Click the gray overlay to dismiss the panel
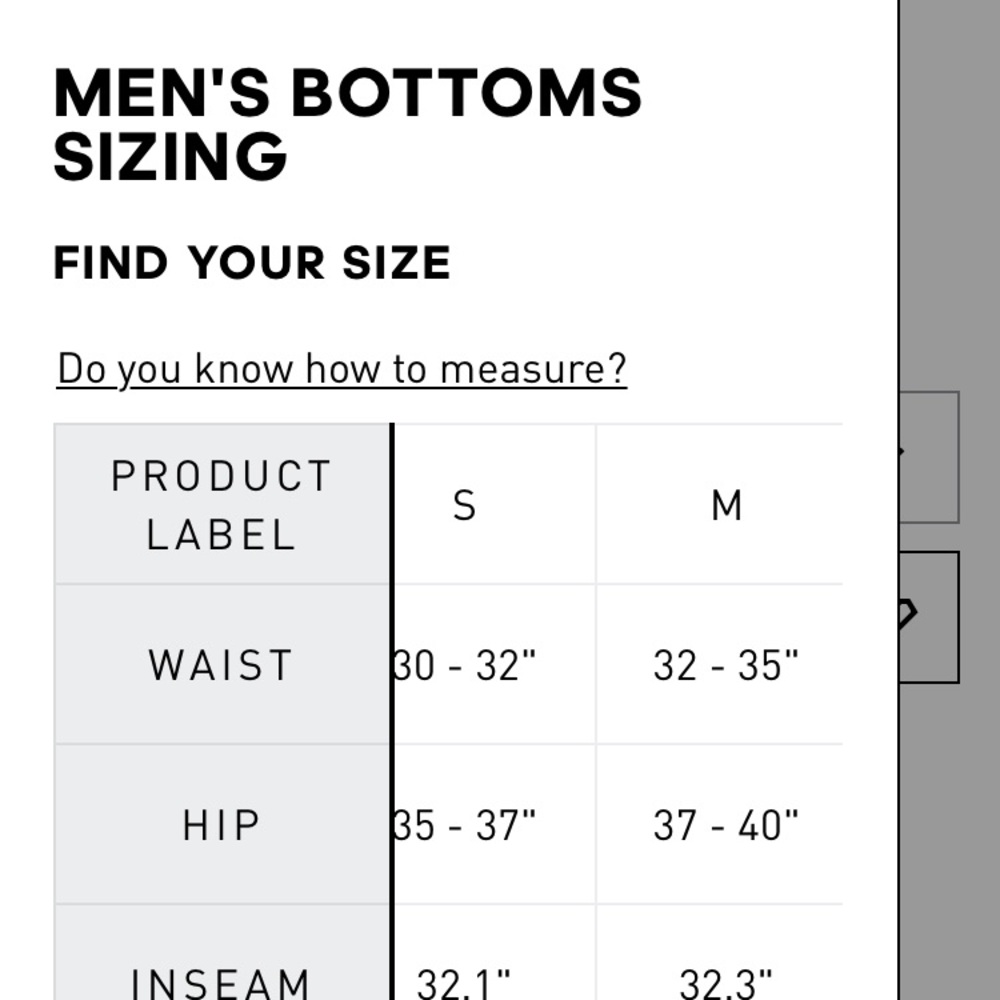The height and width of the screenshot is (1000, 1000). (x=950, y=200)
